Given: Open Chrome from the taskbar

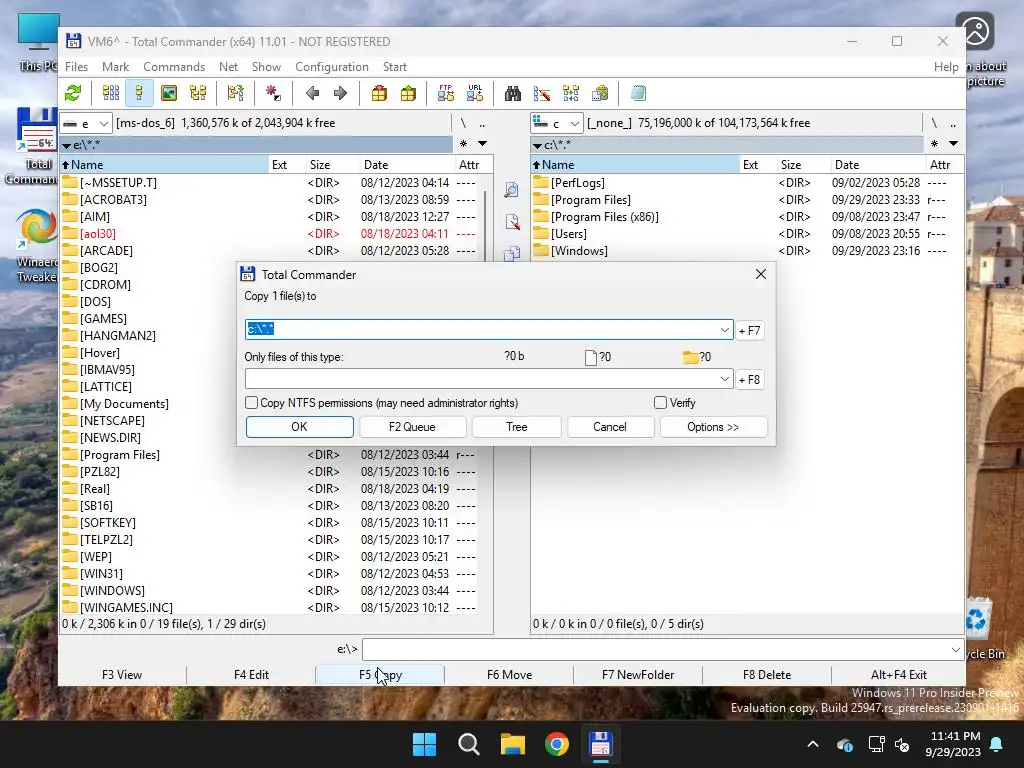Looking at the screenshot, I should (556, 744).
